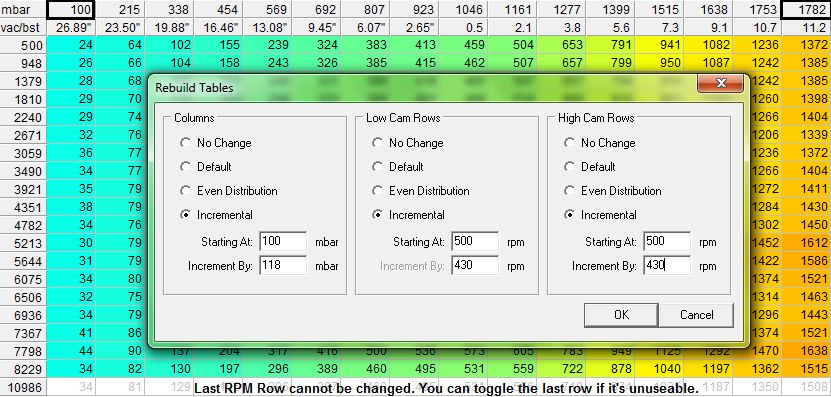831x397 pixels.
Task: Click the vac/bst axis label
Action: pyautogui.click(x=23, y=27)
